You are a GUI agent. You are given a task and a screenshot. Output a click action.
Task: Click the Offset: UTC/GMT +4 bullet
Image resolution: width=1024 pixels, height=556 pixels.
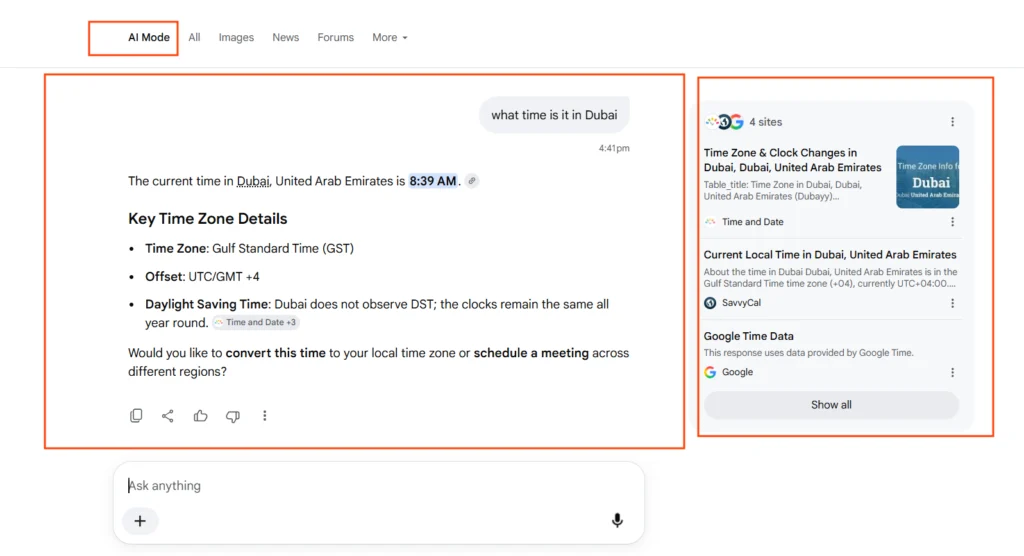click(202, 277)
